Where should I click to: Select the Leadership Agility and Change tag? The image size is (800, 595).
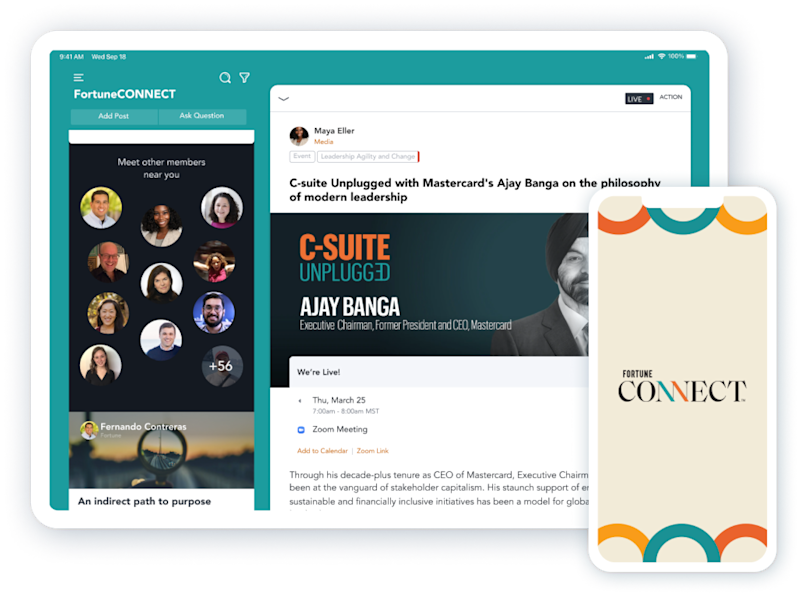click(368, 156)
